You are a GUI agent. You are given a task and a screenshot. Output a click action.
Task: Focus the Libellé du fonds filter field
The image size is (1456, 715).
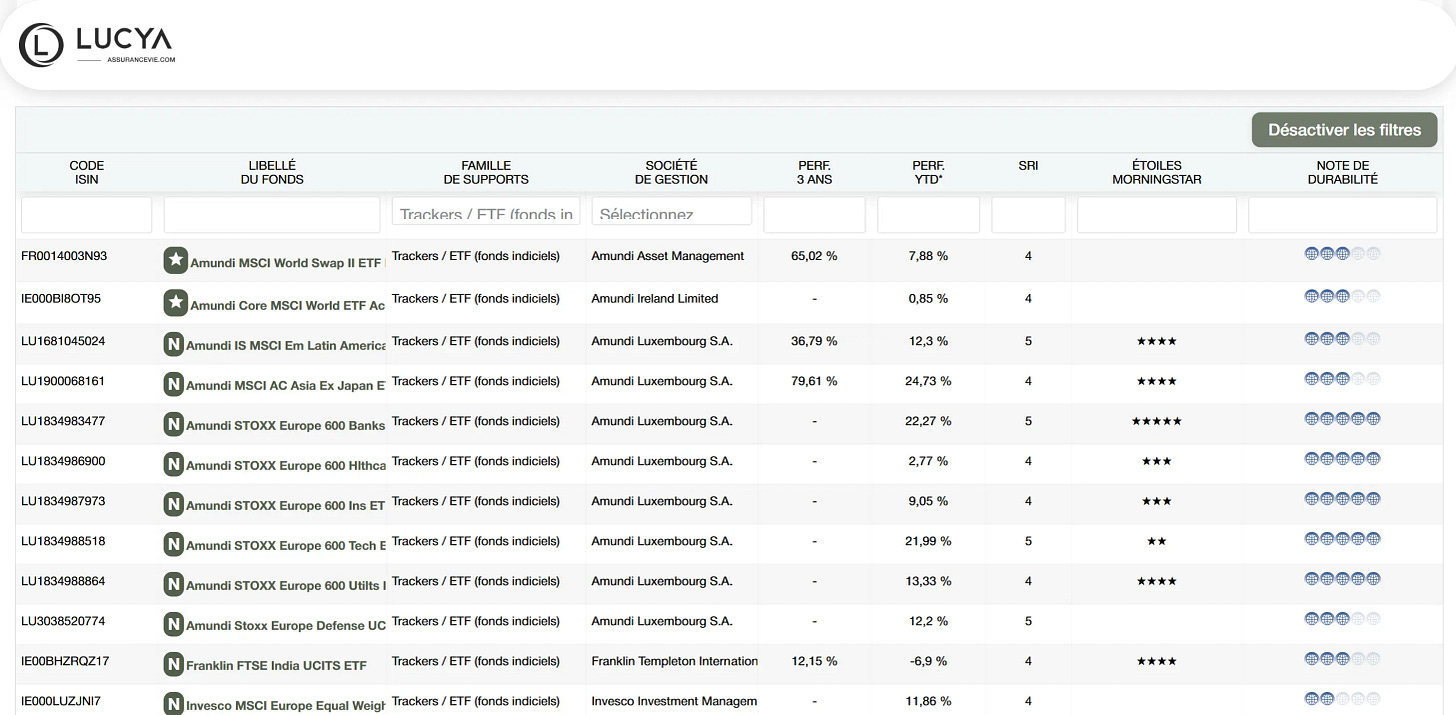click(x=272, y=215)
